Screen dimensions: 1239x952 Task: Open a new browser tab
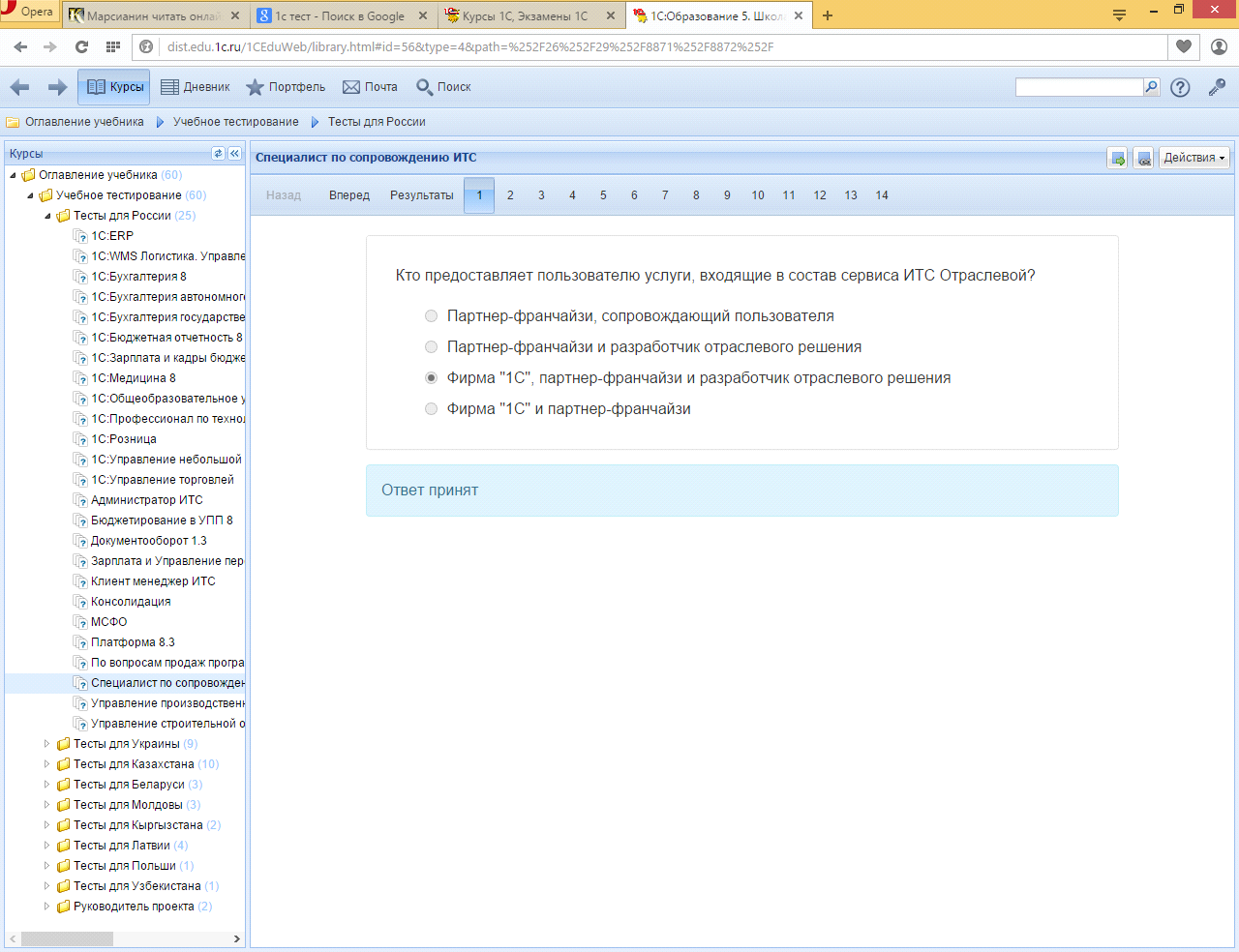click(828, 15)
